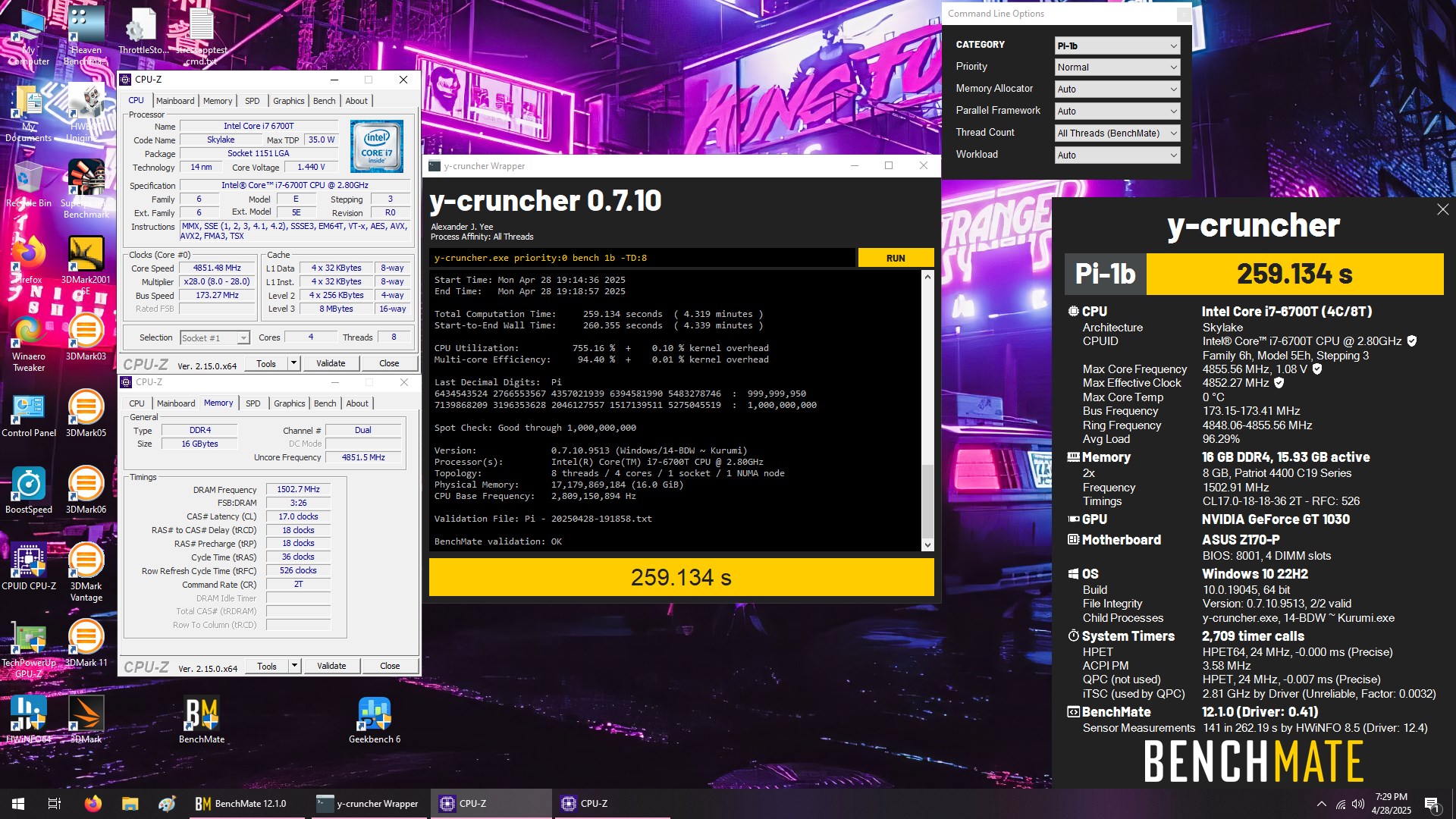Launch Firefox from the desktop
The image size is (1456, 819).
point(29,260)
